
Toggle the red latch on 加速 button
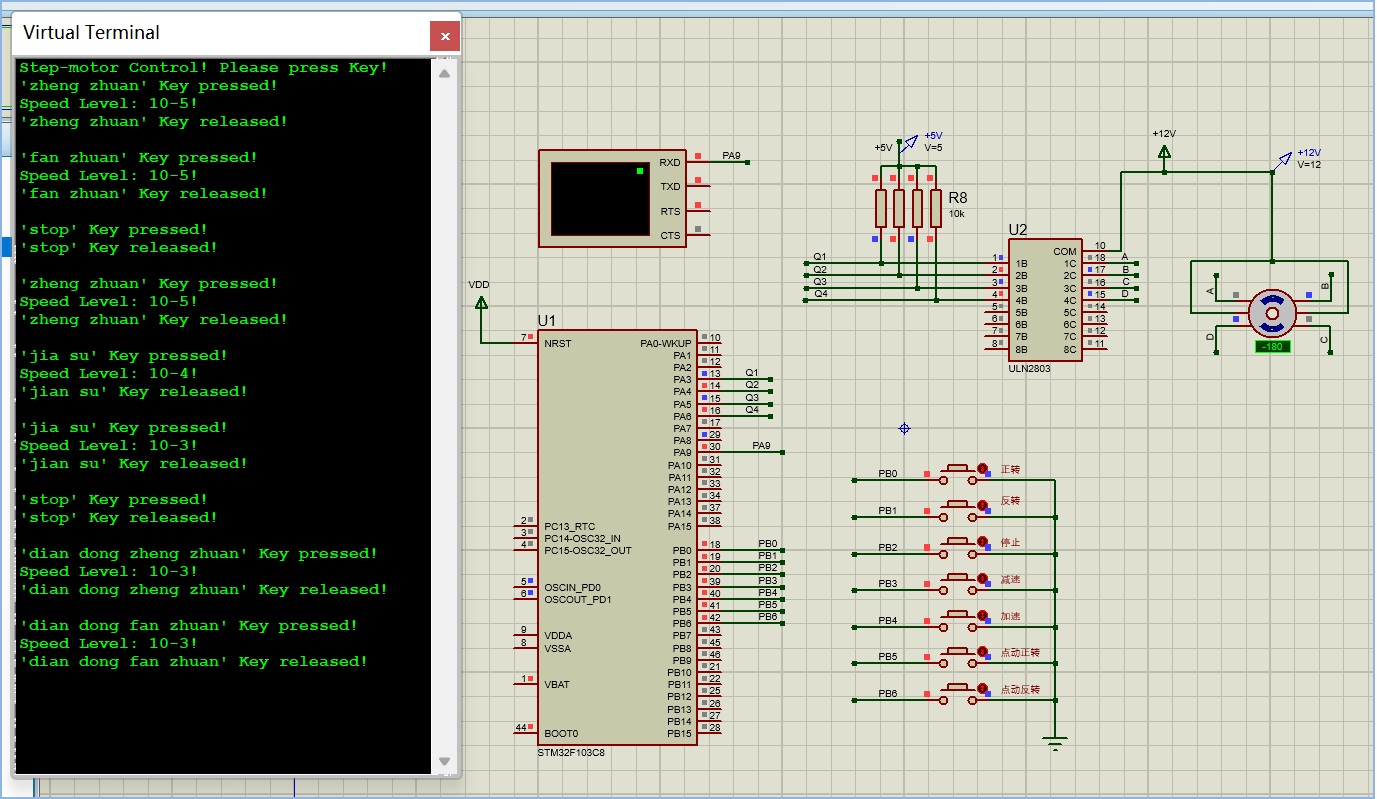(x=982, y=616)
